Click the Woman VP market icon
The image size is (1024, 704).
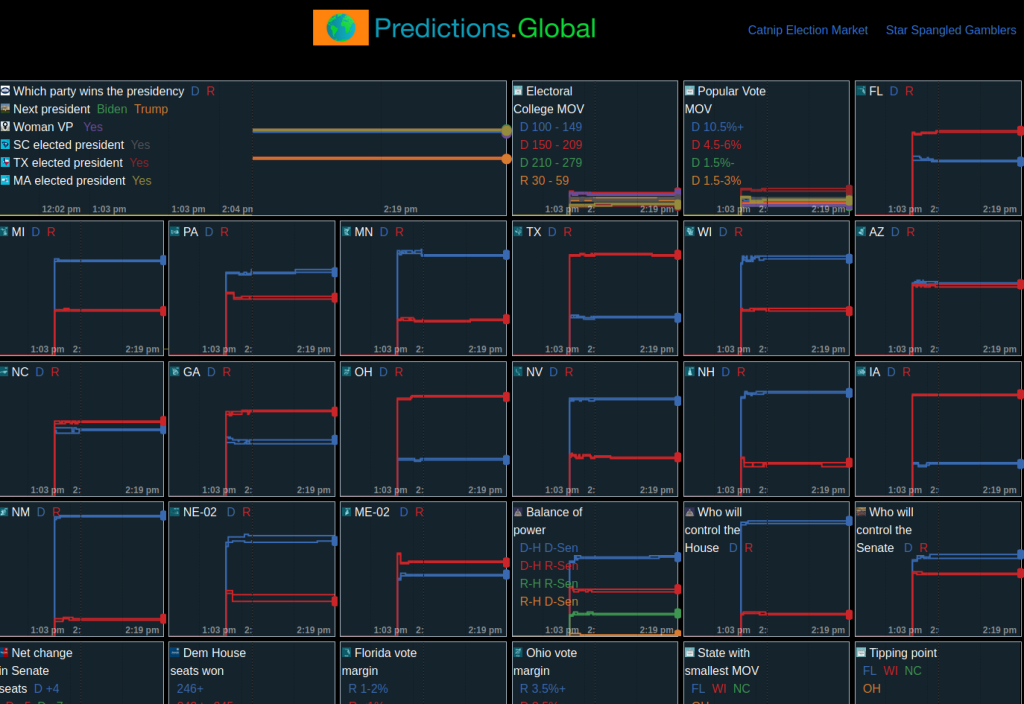(5, 127)
